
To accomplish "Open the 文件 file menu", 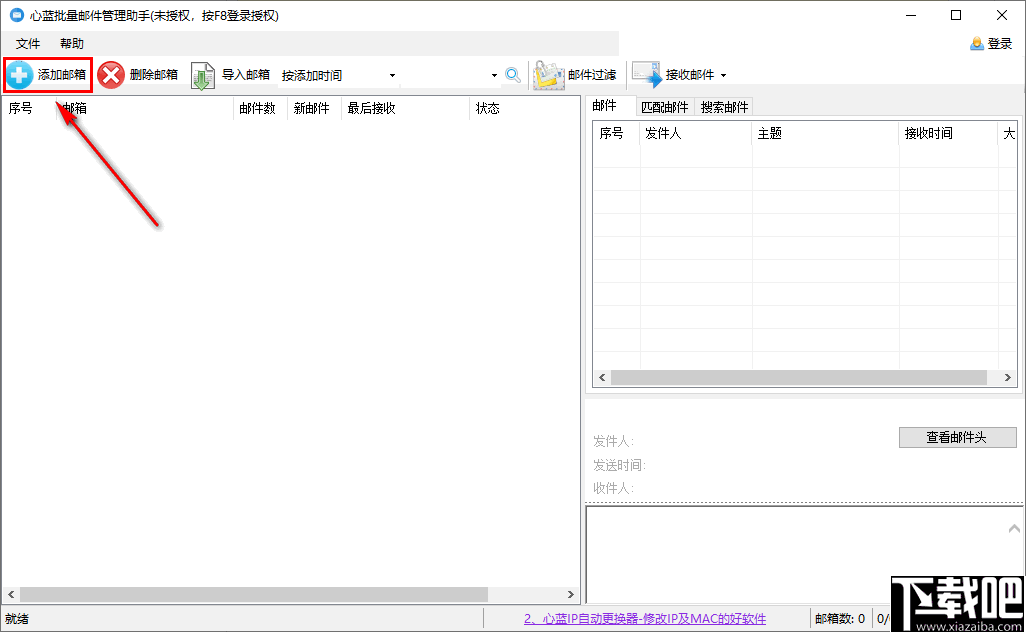I will 28,43.
